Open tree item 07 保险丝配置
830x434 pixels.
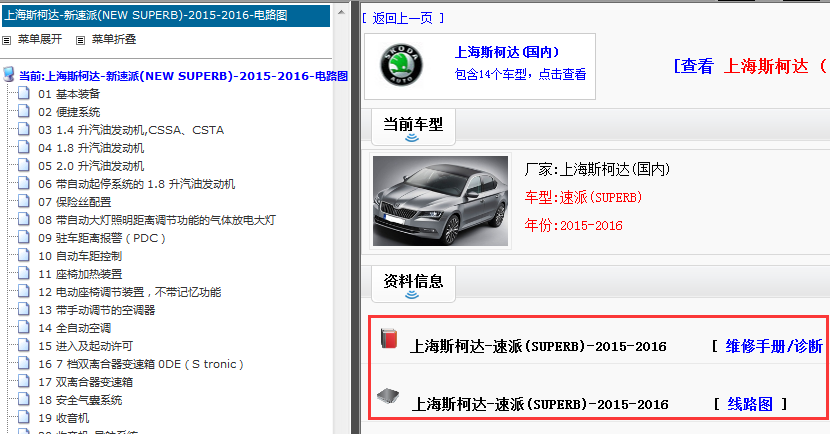click(x=75, y=202)
